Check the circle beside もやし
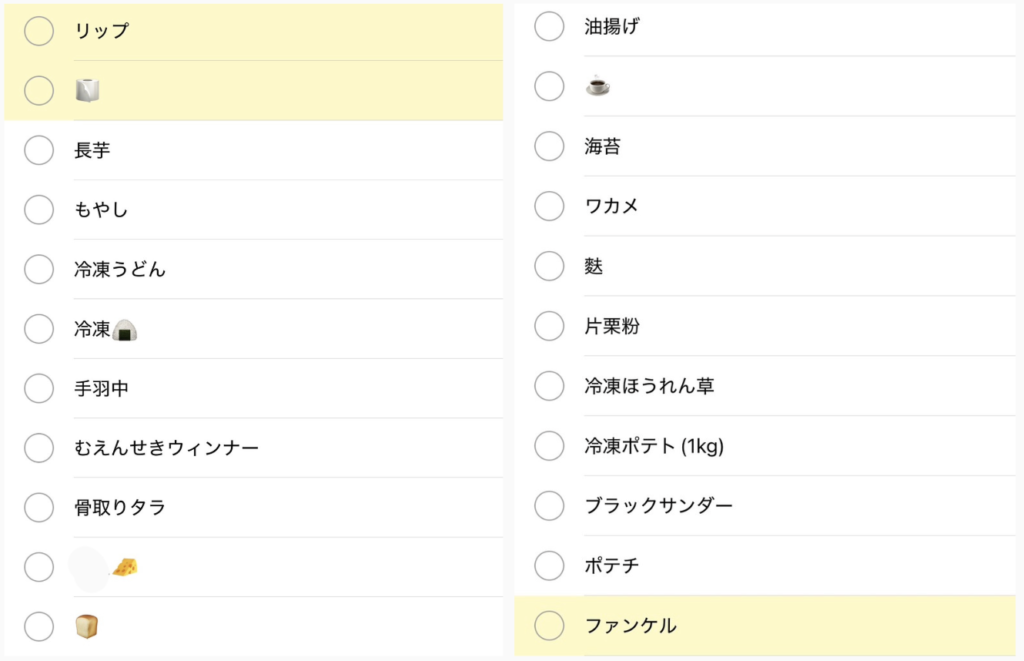The height and width of the screenshot is (661, 1024). pyautogui.click(x=39, y=210)
